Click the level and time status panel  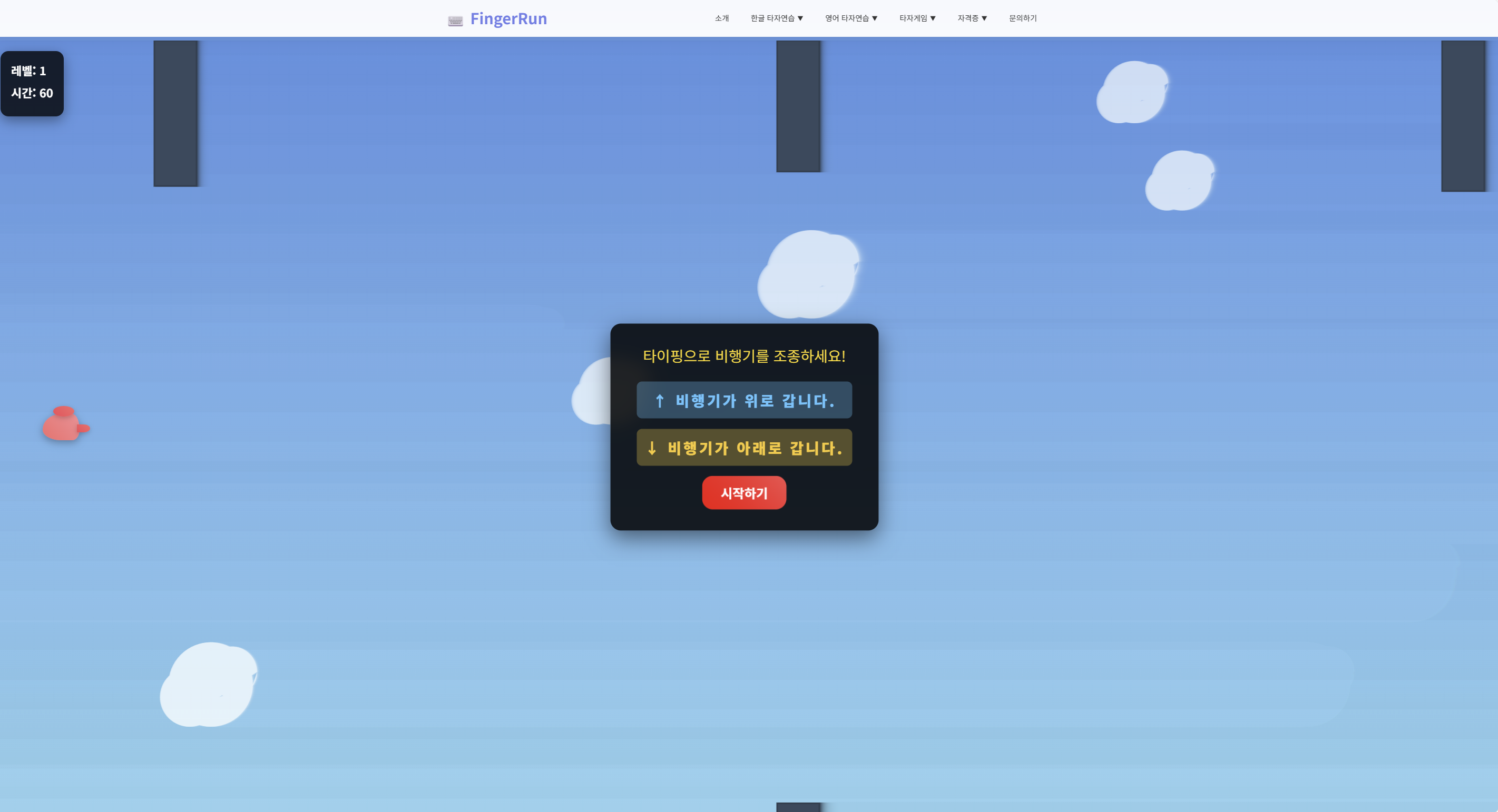32,83
